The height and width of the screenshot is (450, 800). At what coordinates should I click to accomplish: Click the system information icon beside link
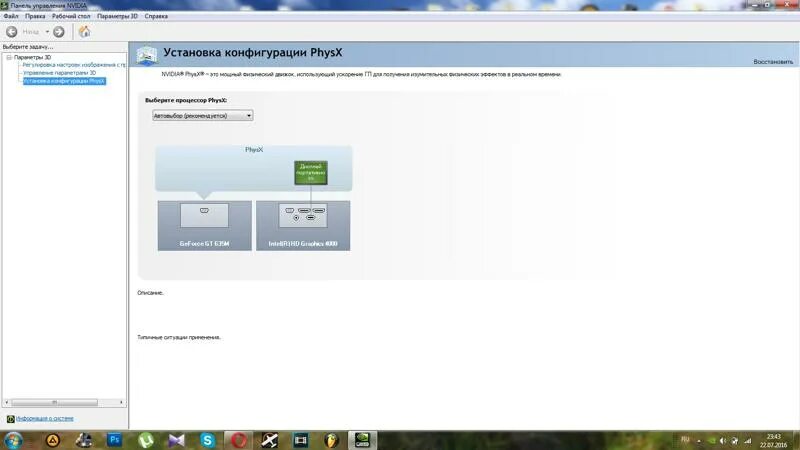11,419
